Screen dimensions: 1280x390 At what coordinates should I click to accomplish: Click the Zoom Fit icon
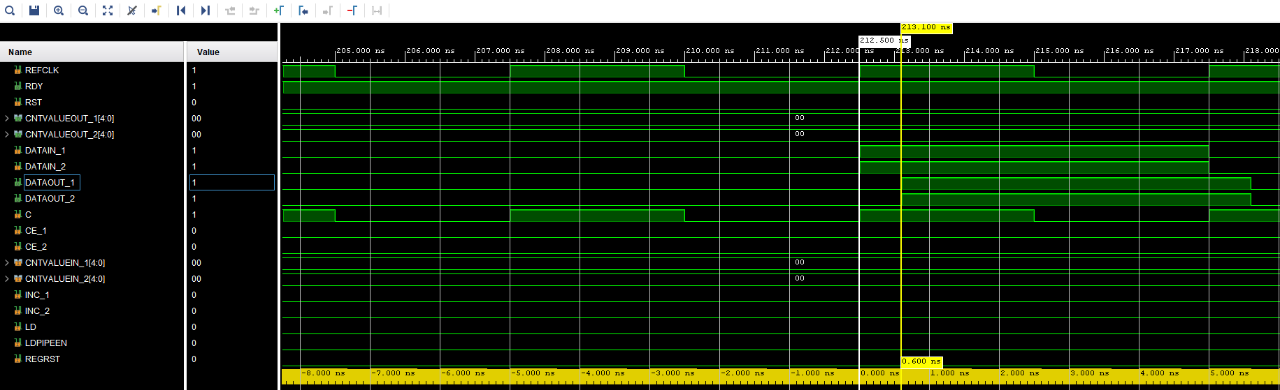[108, 10]
